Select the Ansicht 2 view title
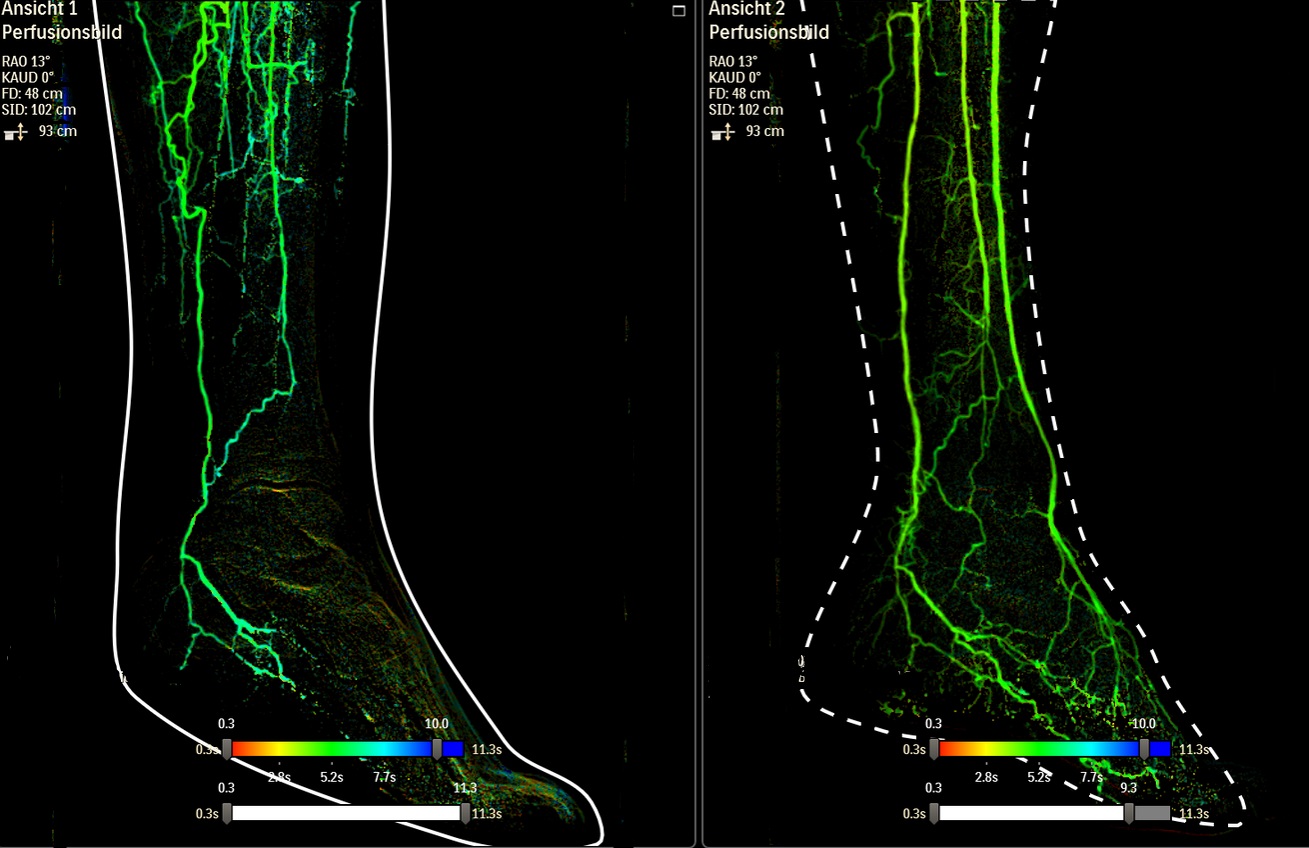Screen dimensions: 1309x848 747,9
